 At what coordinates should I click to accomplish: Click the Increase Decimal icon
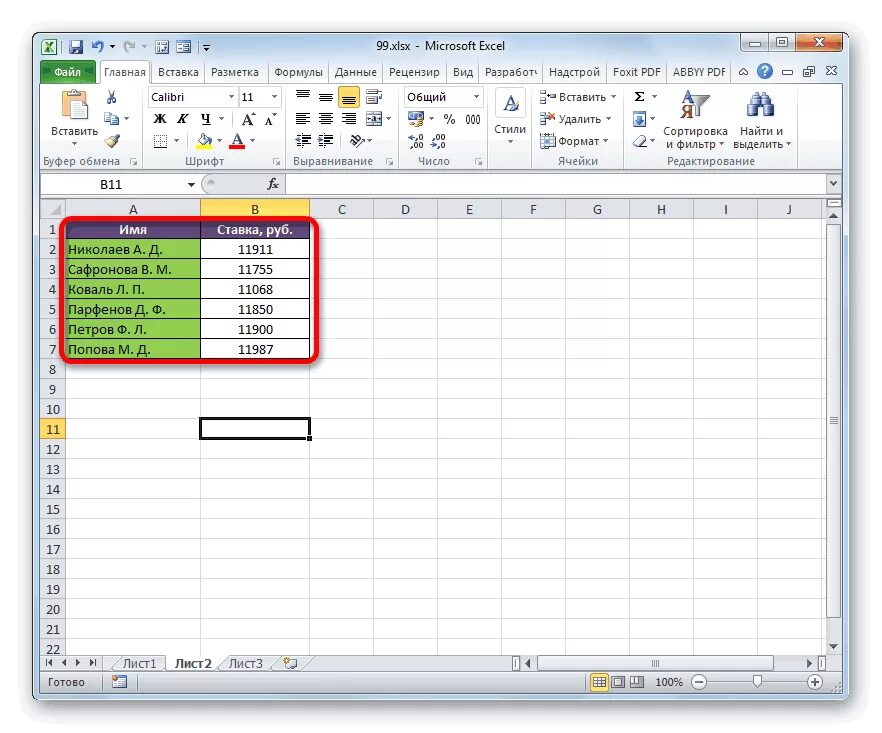[416, 141]
